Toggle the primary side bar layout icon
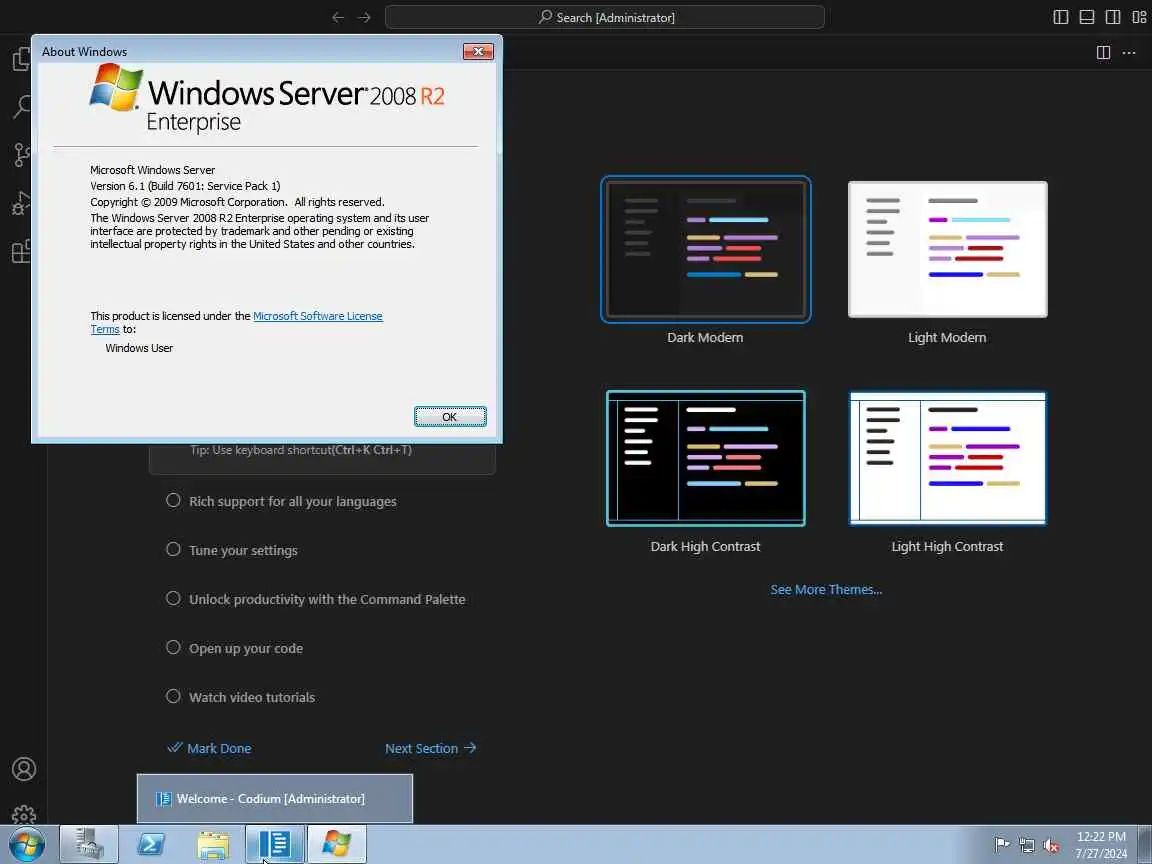The width and height of the screenshot is (1152, 864). (x=1060, y=17)
